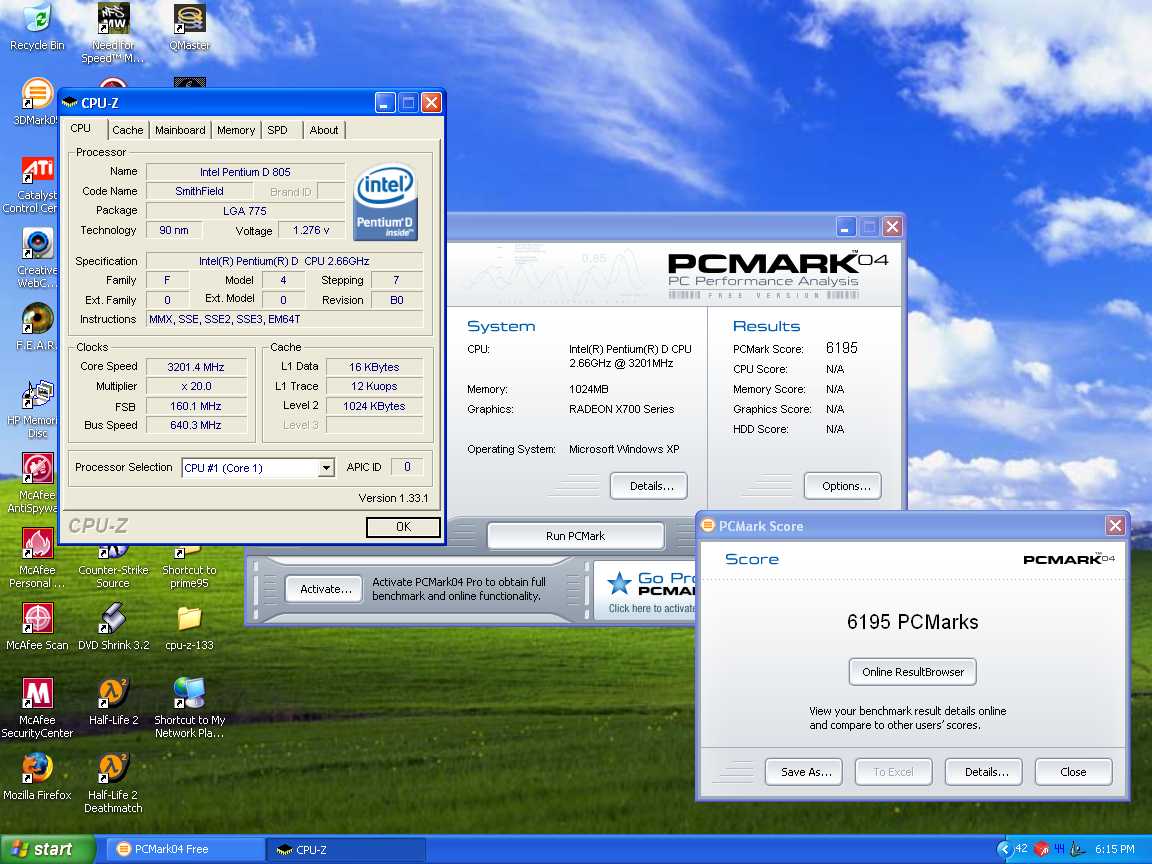The width and height of the screenshot is (1152, 864).
Task: Open the Creative WebCam shortcut
Action: click(37, 245)
